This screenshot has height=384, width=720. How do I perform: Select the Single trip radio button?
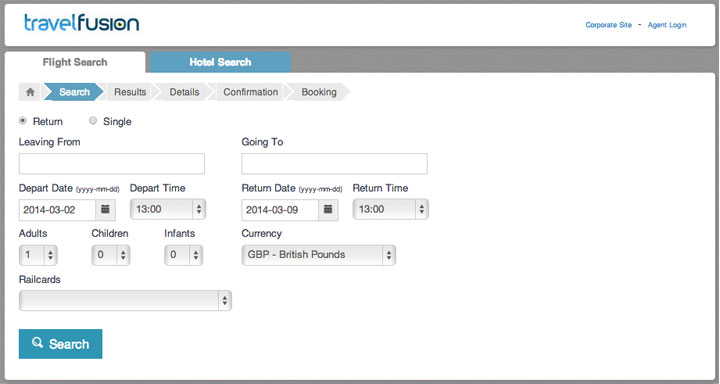coord(93,121)
